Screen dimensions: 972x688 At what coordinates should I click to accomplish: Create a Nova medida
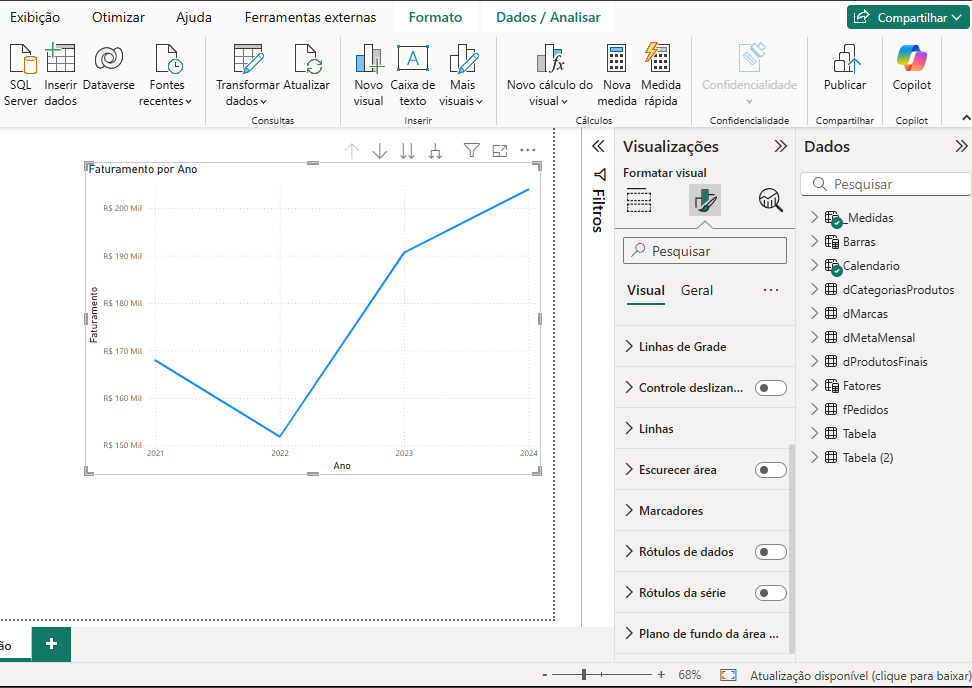tap(616, 74)
